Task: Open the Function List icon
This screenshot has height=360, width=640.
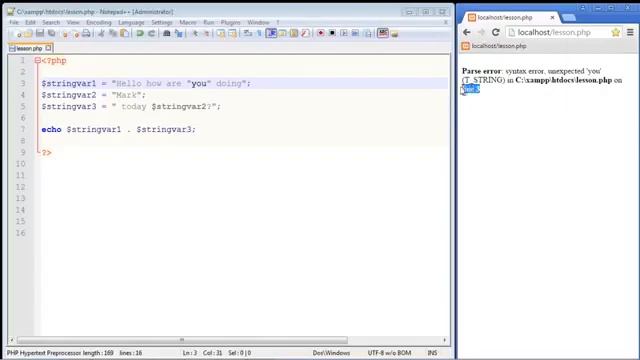Action: (304, 33)
